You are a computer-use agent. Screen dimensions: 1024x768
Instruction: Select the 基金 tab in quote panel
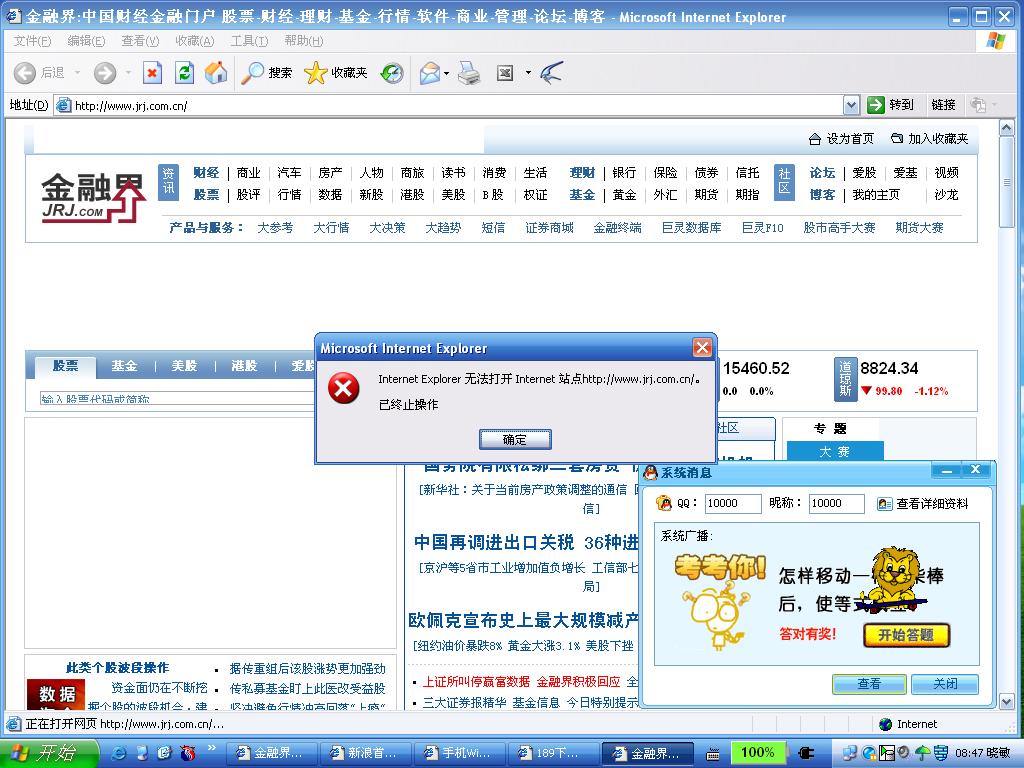pyautogui.click(x=124, y=366)
